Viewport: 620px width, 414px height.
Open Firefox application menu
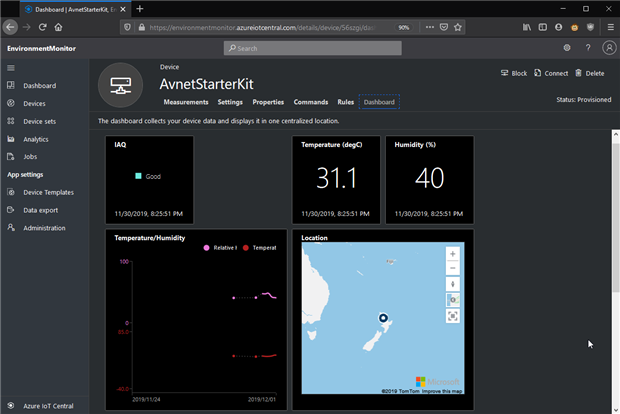pyautogui.click(x=609, y=28)
